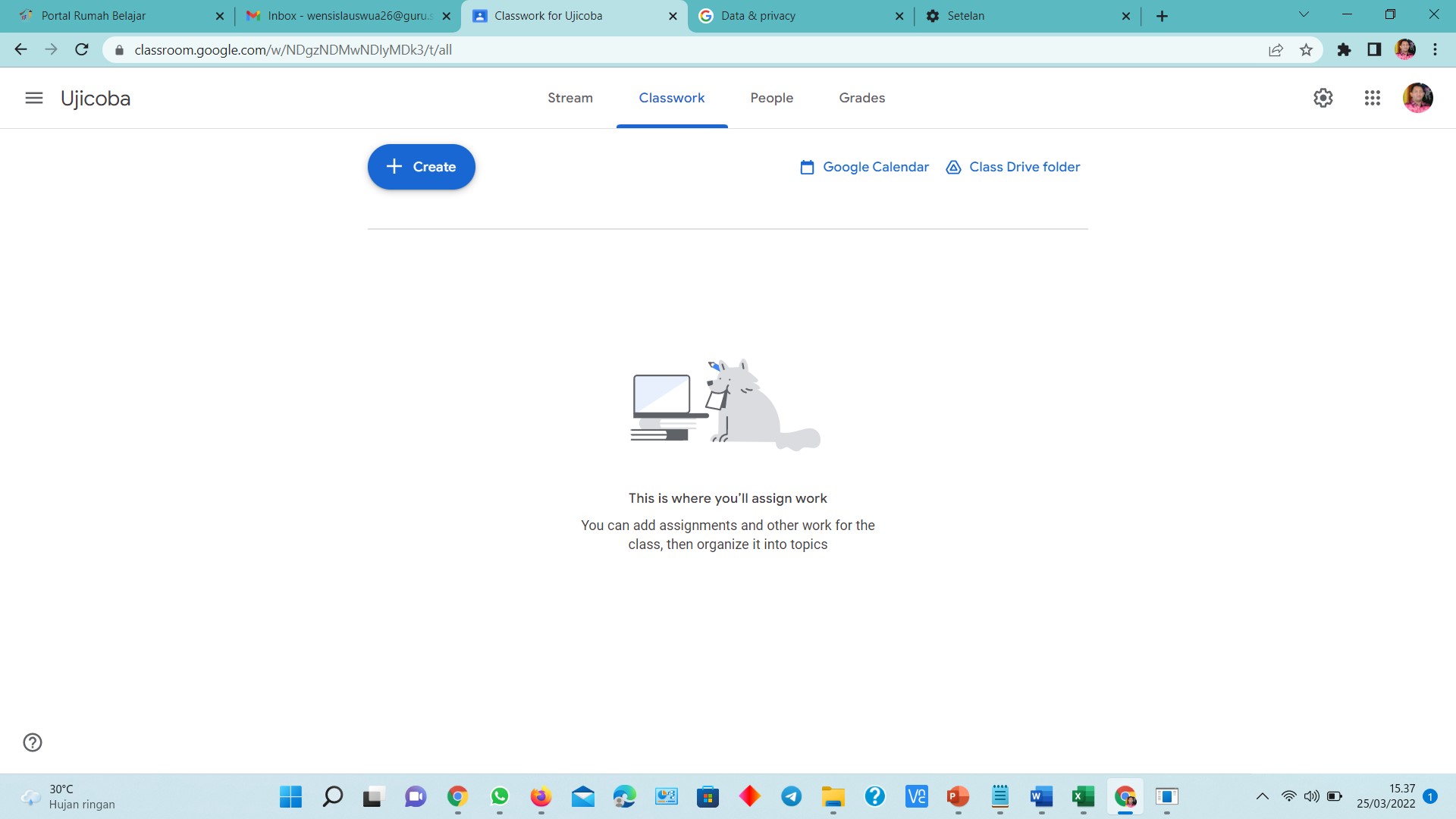Open the browser Extensions puzzle icon
Viewport: 1456px width, 819px height.
[x=1345, y=49]
